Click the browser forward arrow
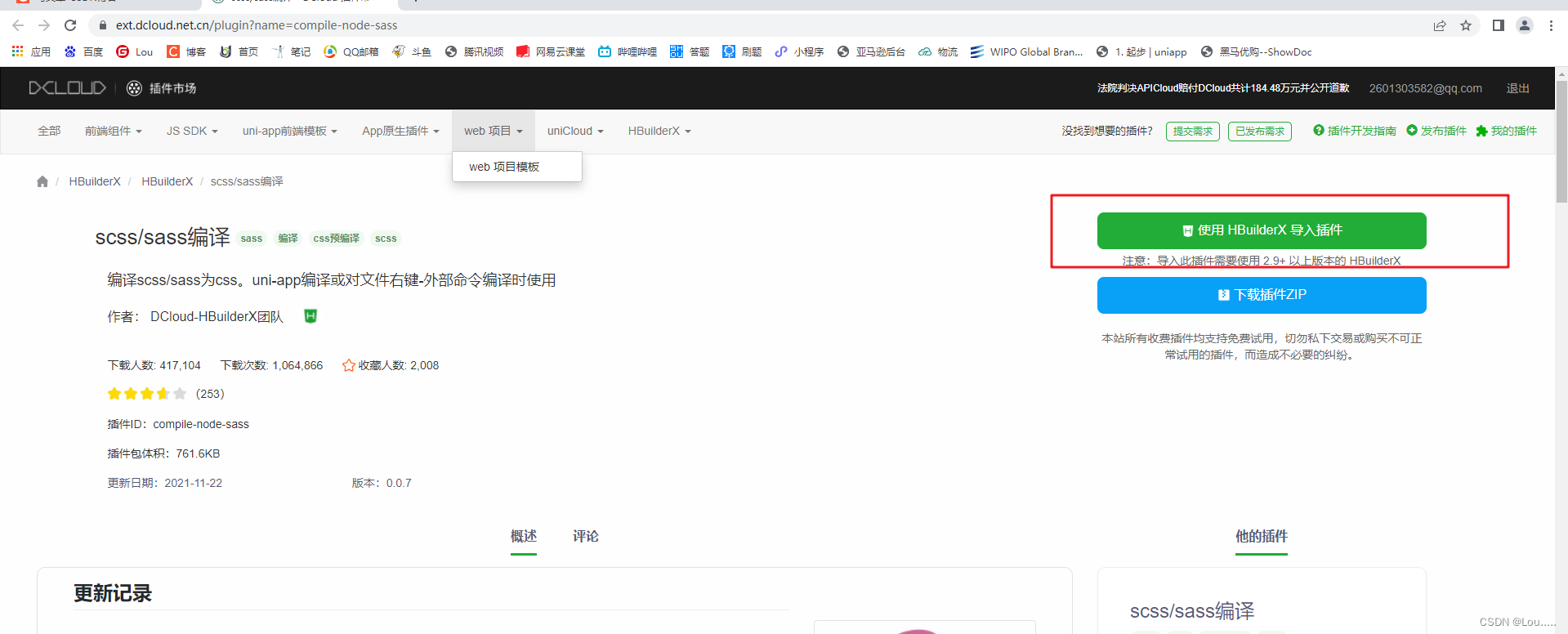The width and height of the screenshot is (1568, 634). click(x=44, y=25)
